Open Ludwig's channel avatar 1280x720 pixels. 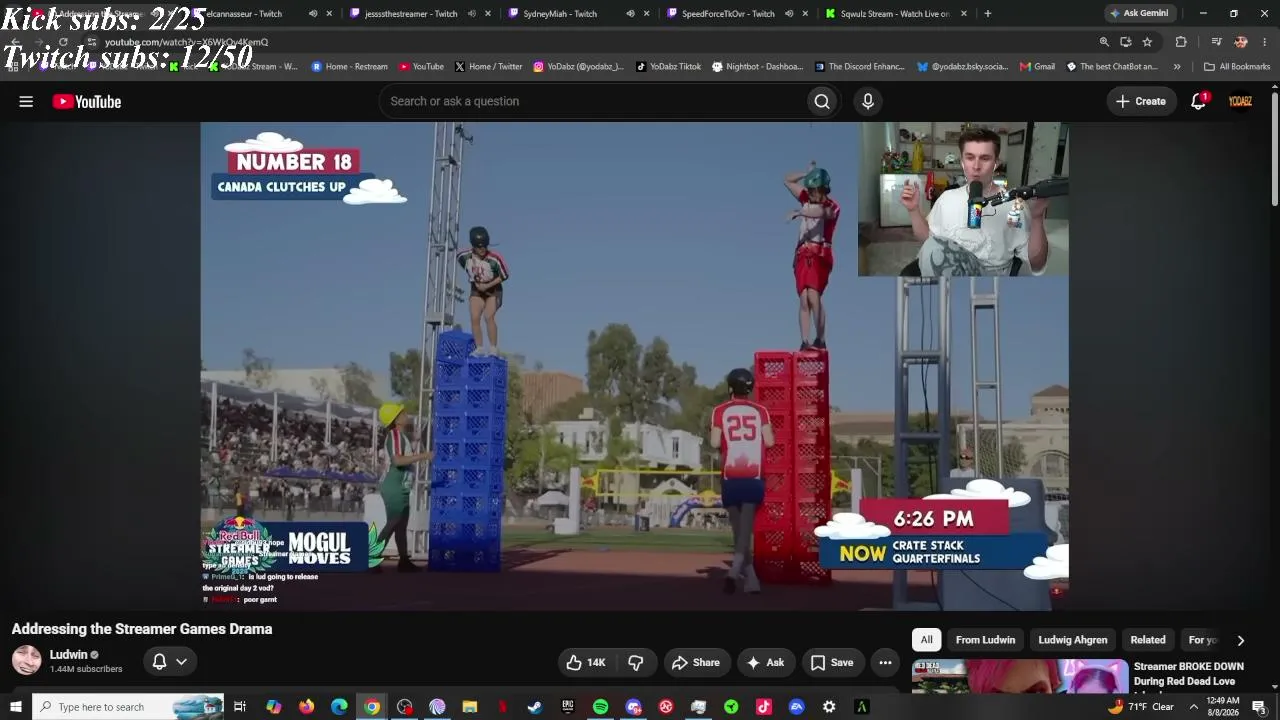27,661
